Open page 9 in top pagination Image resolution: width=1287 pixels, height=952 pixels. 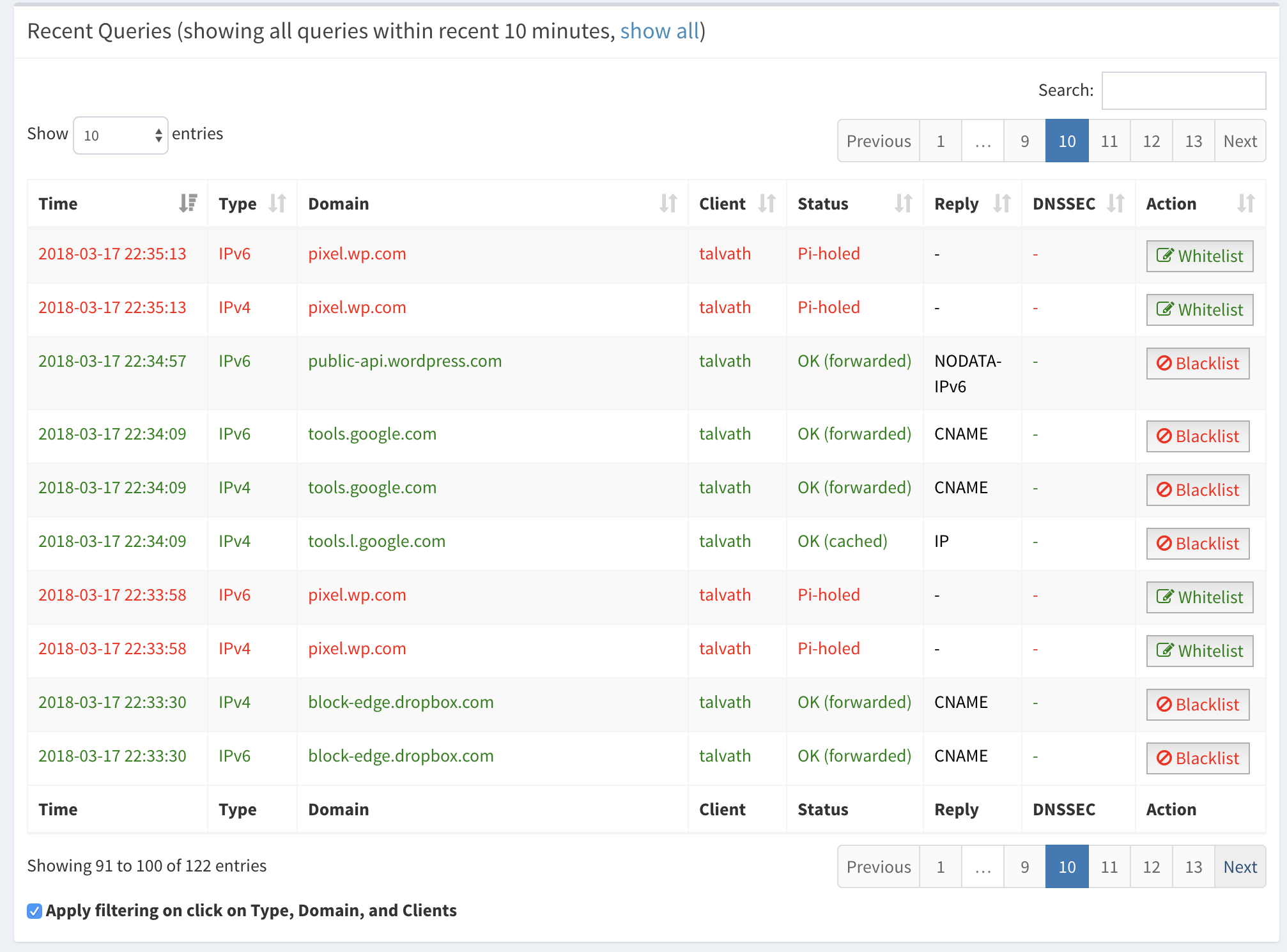click(1025, 141)
